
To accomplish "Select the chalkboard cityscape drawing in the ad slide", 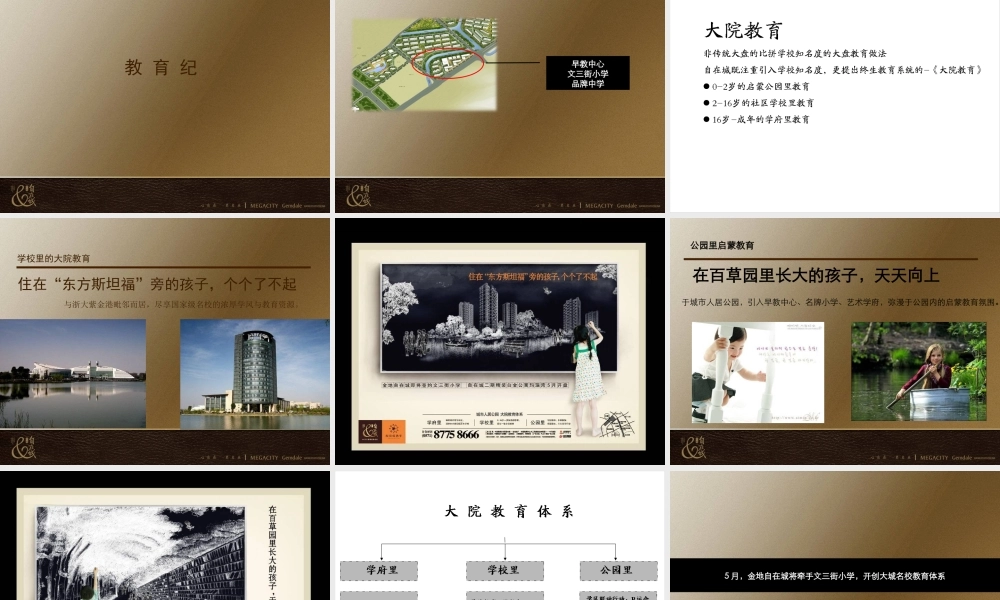I will click(499, 318).
